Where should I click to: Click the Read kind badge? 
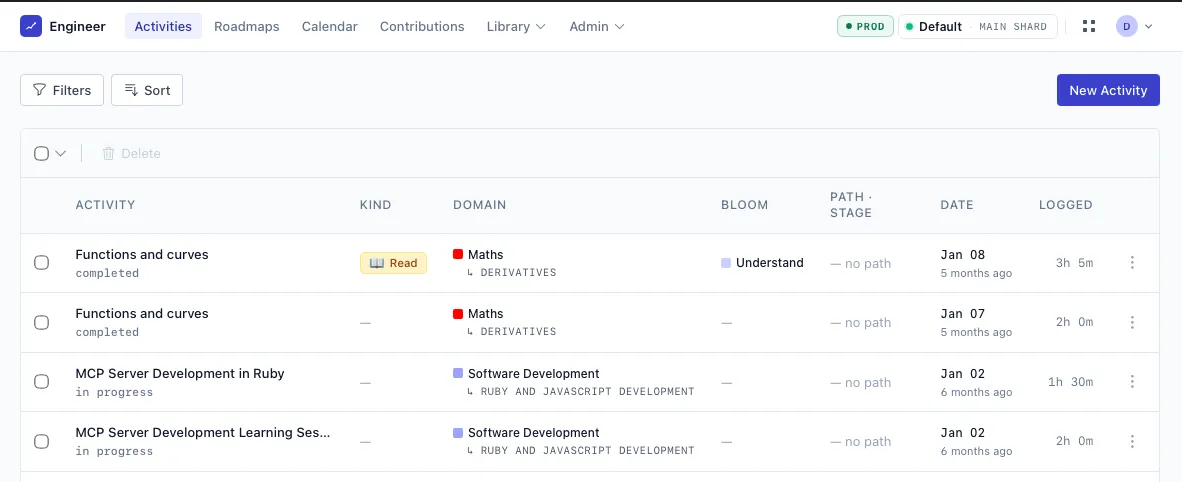coord(393,262)
